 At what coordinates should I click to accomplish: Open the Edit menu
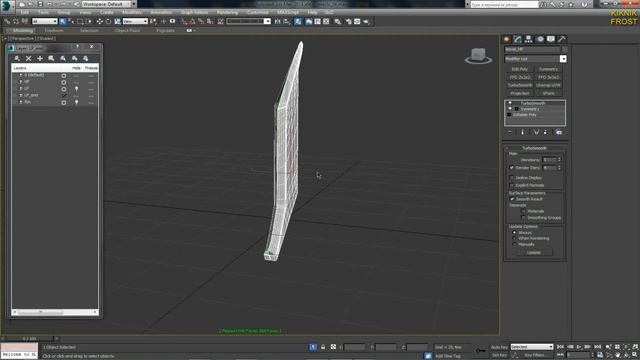point(25,13)
